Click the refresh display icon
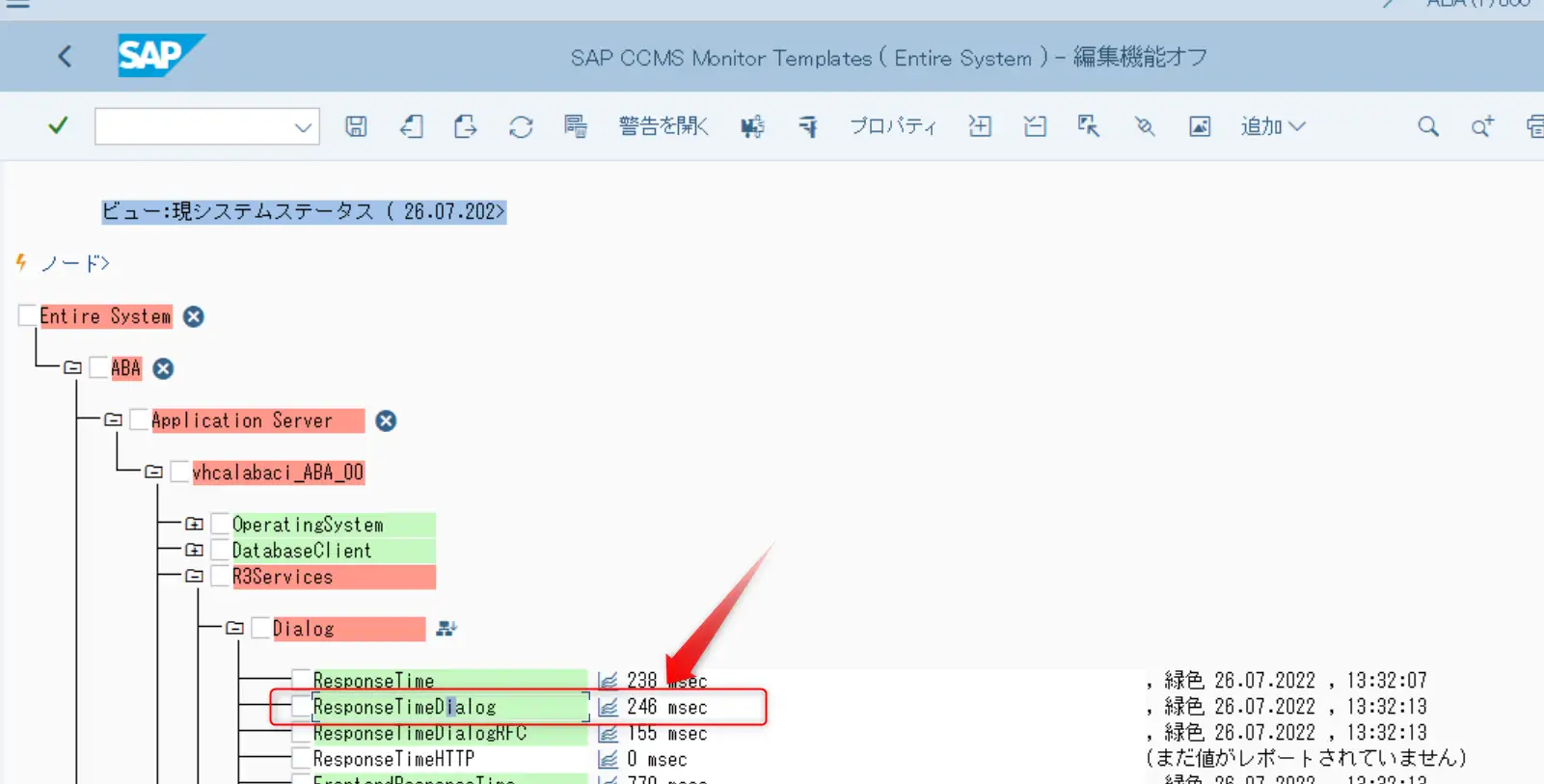This screenshot has width=1544, height=784. coord(521,126)
